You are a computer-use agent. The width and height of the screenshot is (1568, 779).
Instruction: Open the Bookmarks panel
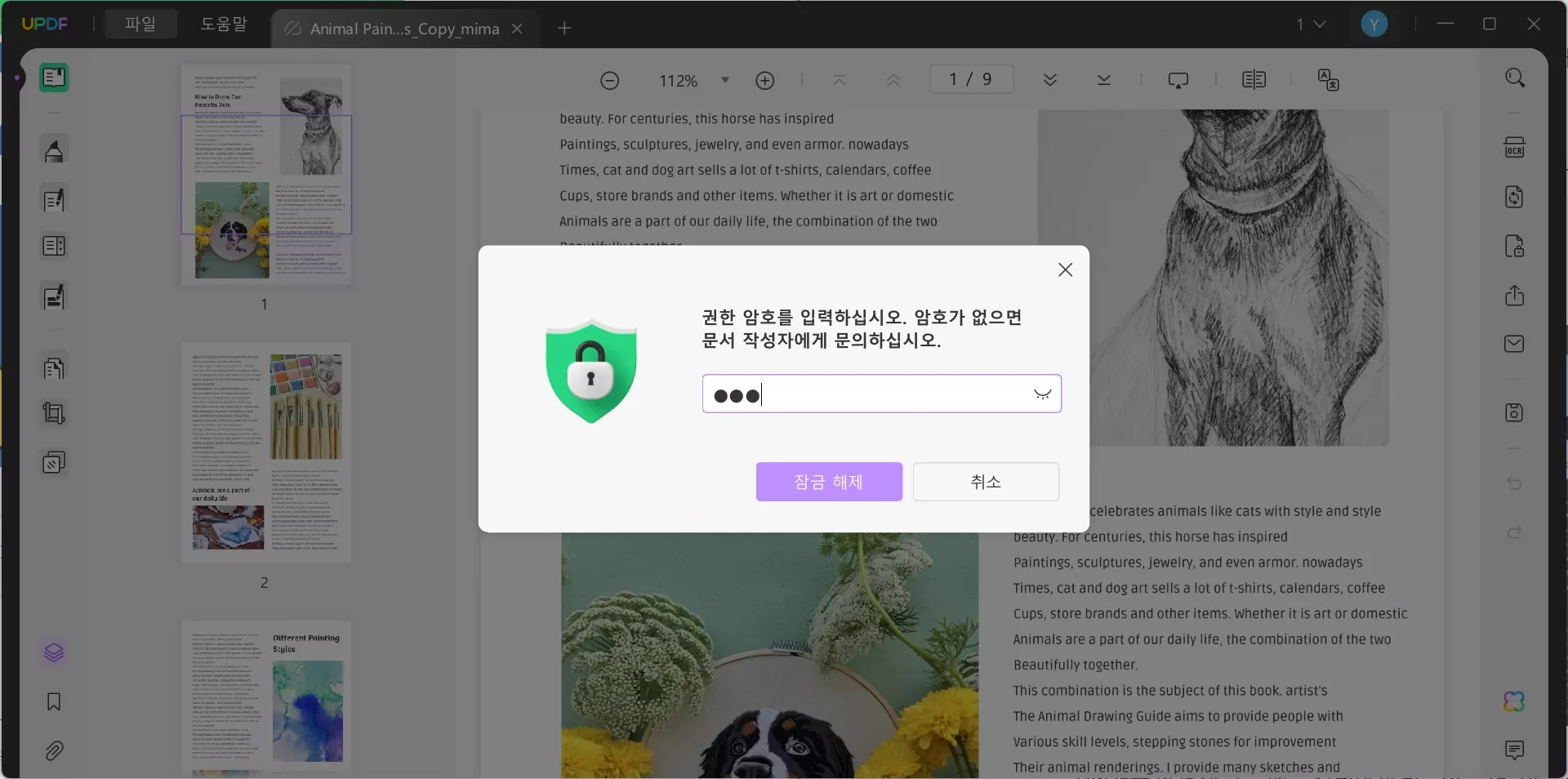(x=54, y=701)
